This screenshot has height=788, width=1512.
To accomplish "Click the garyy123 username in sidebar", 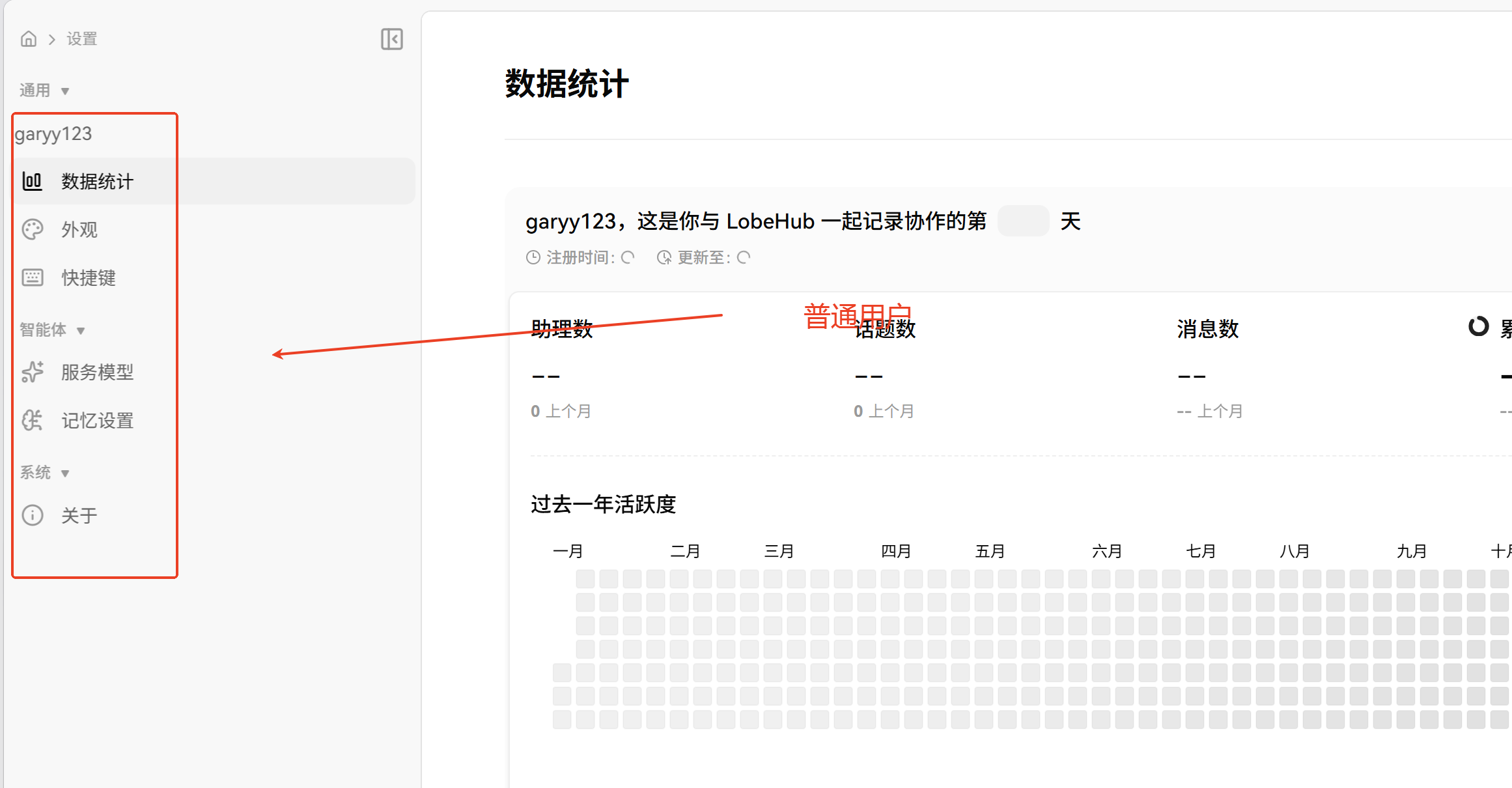I will coord(53,134).
